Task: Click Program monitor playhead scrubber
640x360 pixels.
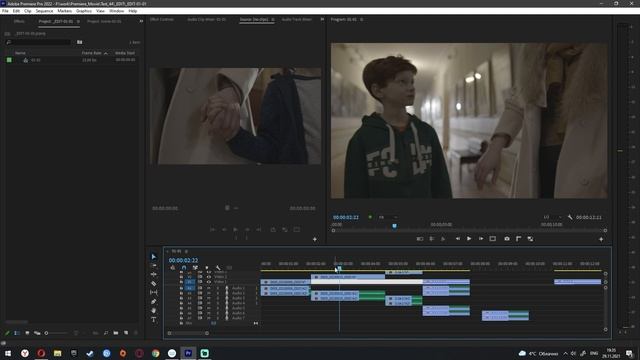Action: (394, 226)
